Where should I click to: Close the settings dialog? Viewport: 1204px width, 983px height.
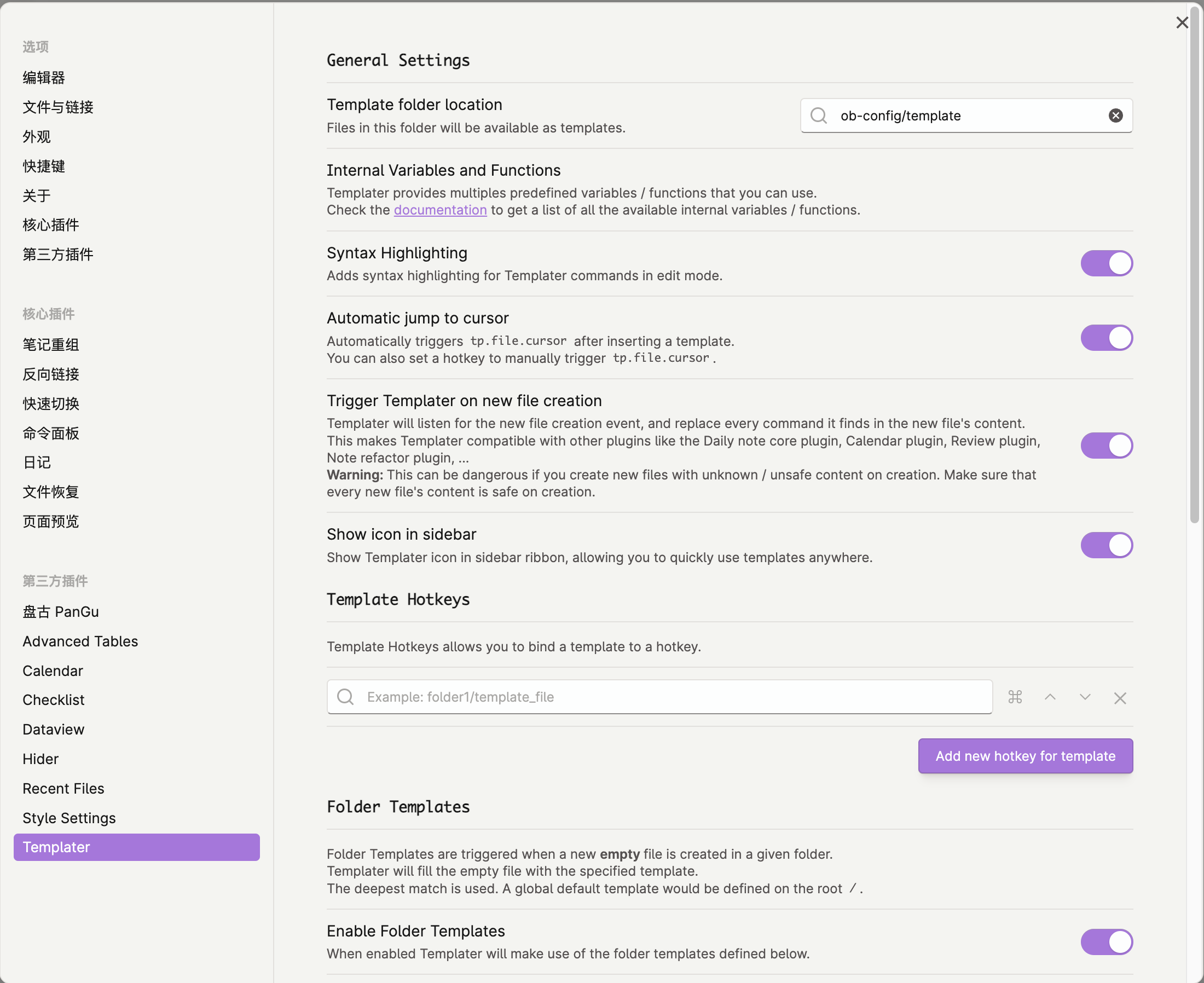(x=1182, y=22)
